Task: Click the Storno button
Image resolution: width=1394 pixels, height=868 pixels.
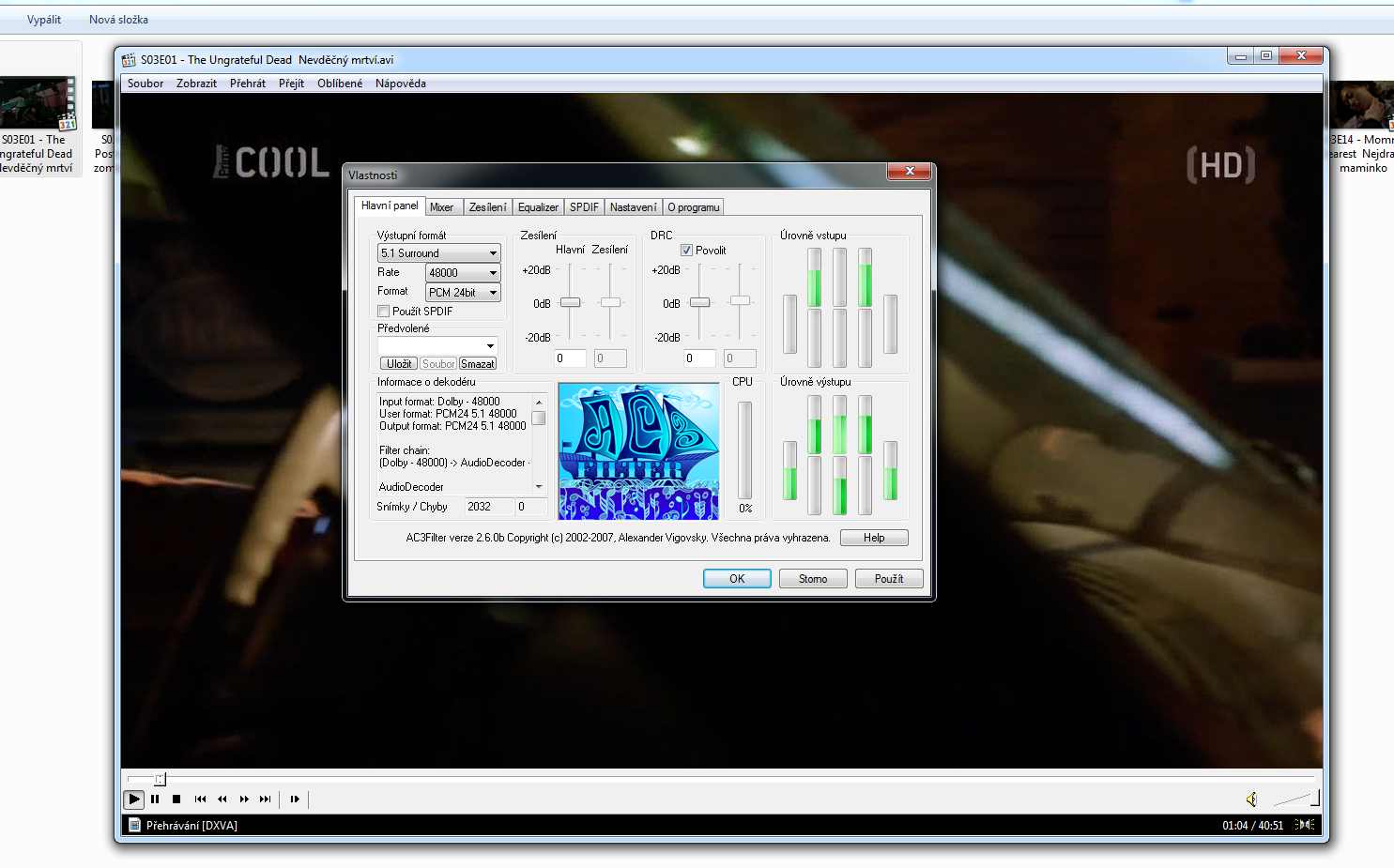Action: [x=813, y=579]
